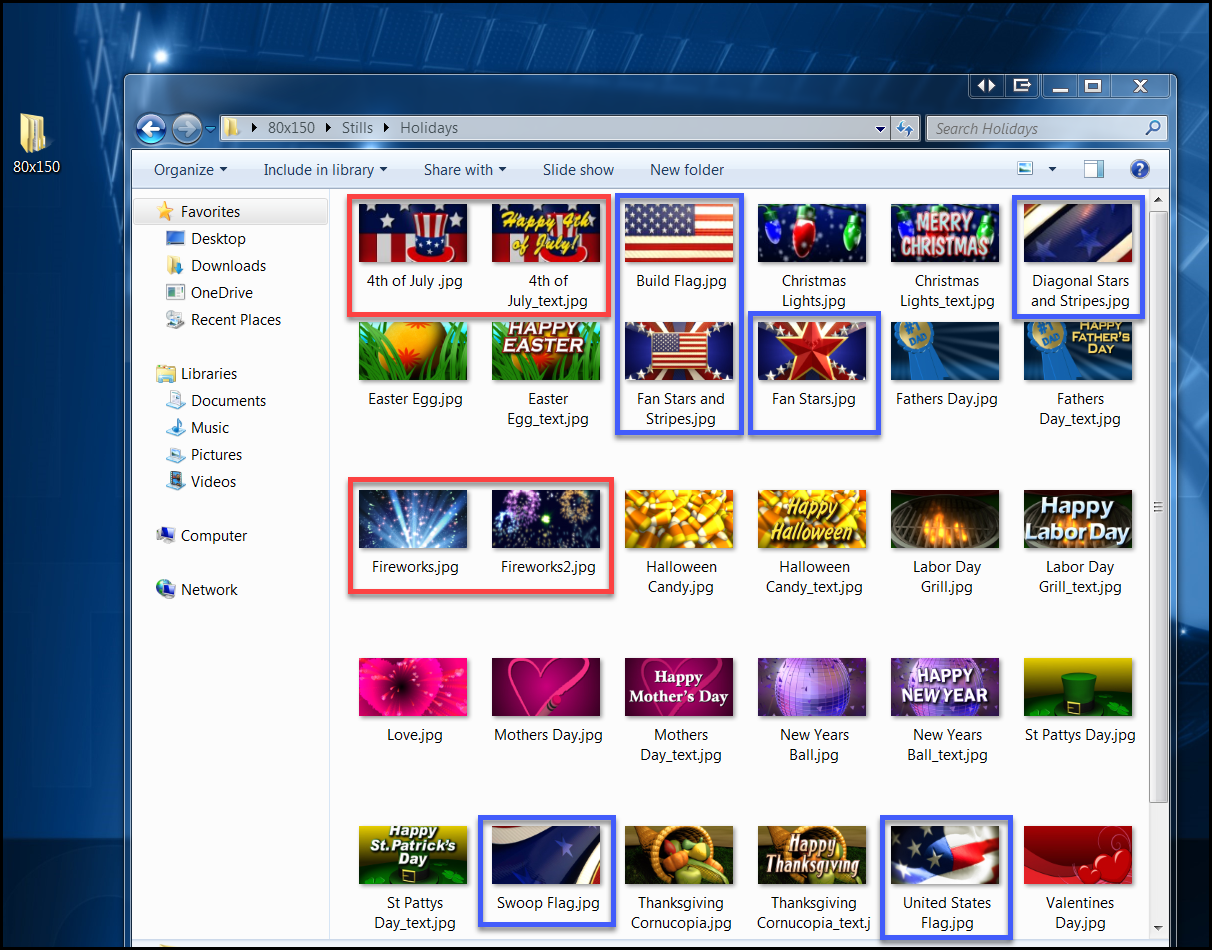Select the Fathers Day.jpg thumbnail
The width and height of the screenshot is (1212, 950).
[945, 351]
